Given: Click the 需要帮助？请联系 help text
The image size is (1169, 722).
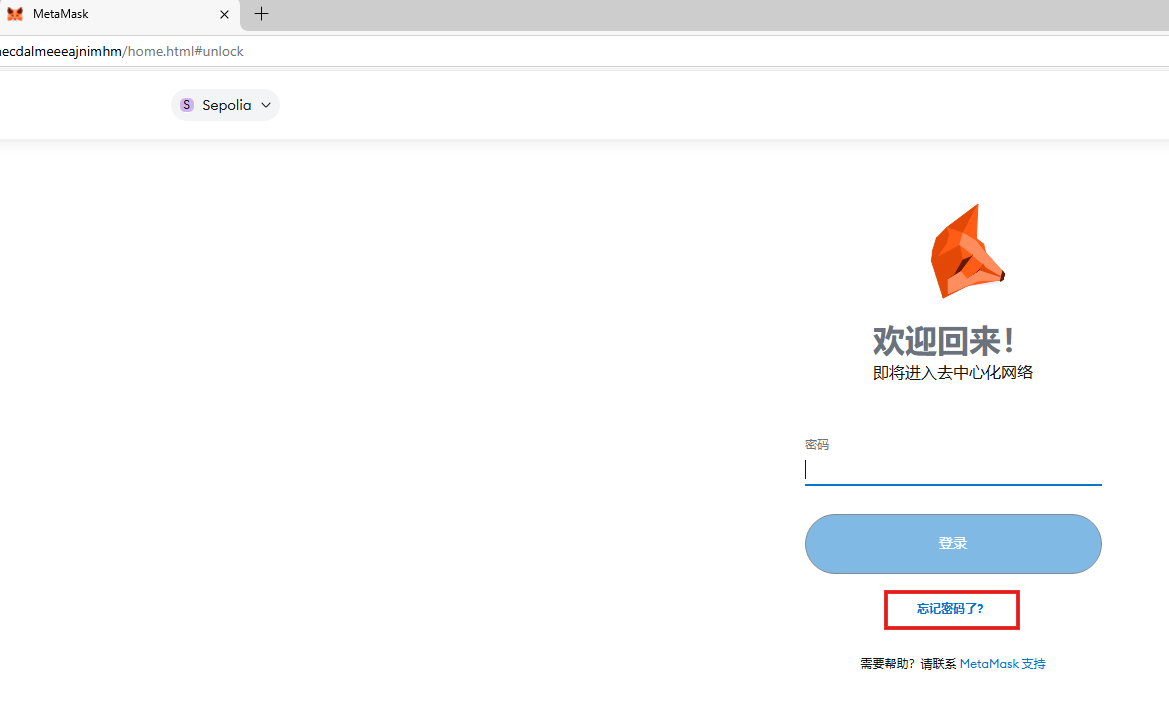Looking at the screenshot, I should click(x=908, y=664).
